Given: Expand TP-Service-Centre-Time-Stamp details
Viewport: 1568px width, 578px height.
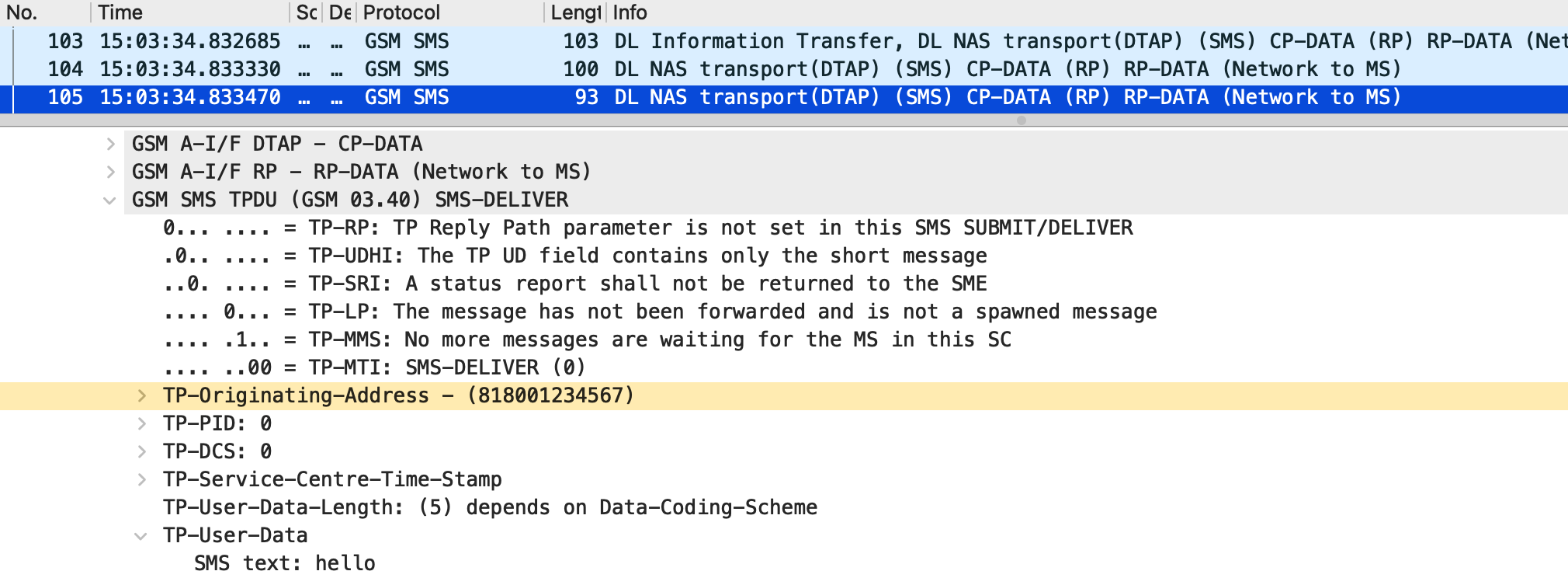Looking at the screenshot, I should point(141,480).
